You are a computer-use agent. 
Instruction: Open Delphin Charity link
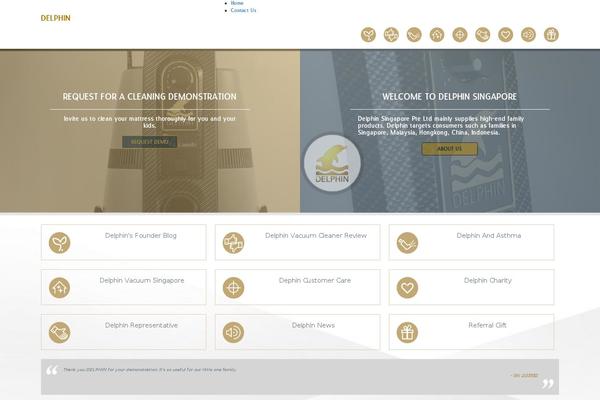pyautogui.click(x=488, y=280)
